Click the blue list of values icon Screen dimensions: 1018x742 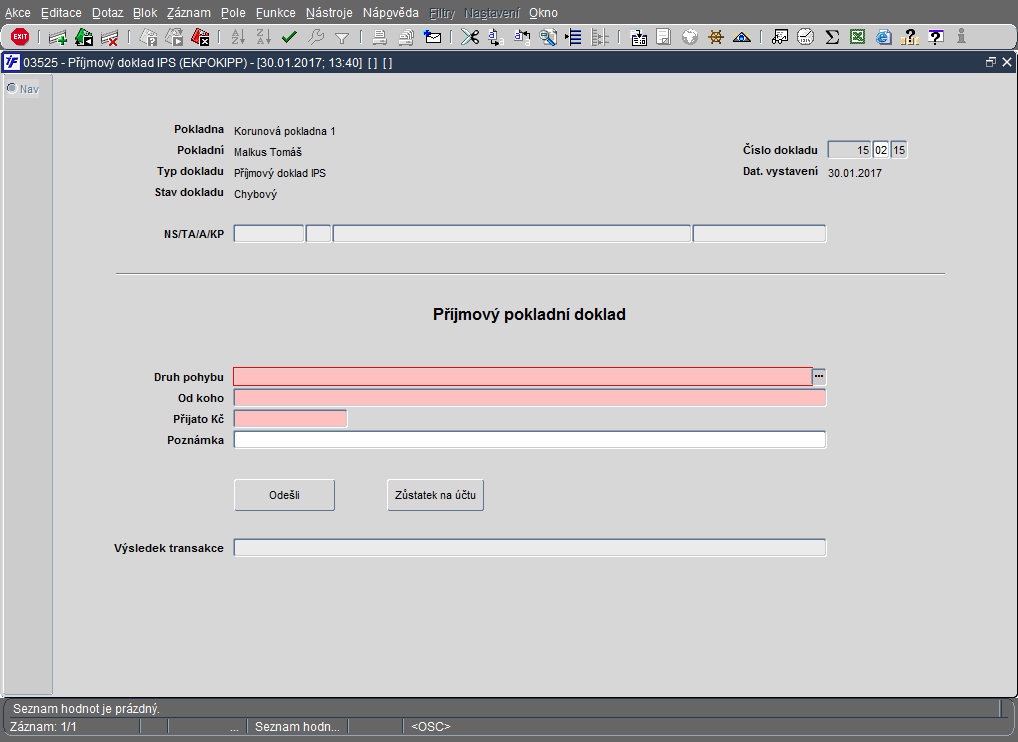574,38
